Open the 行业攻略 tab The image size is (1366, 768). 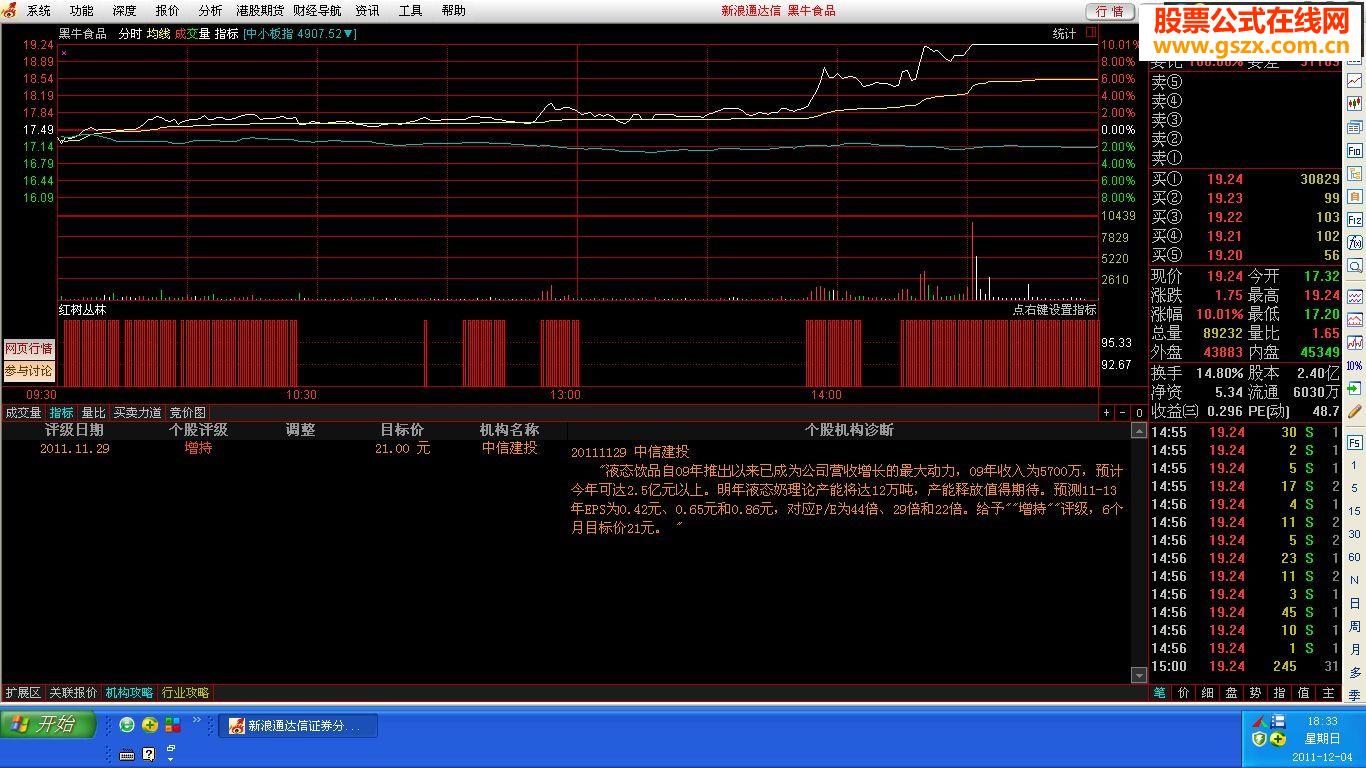coord(186,693)
